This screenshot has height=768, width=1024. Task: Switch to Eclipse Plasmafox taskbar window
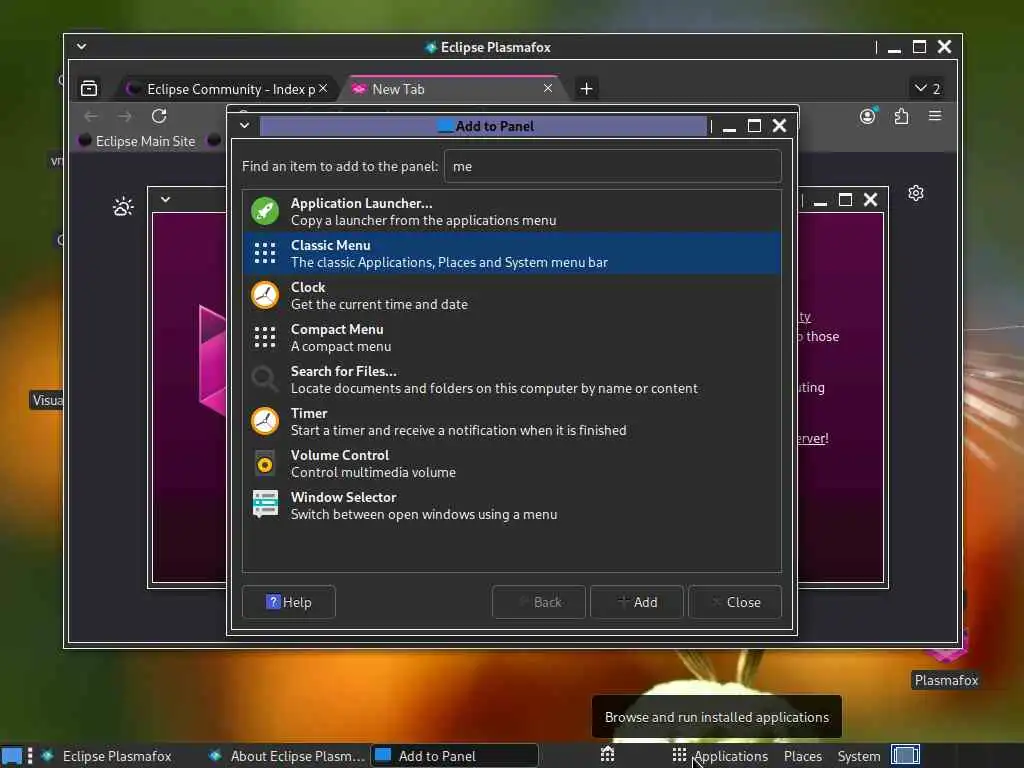(x=118, y=756)
